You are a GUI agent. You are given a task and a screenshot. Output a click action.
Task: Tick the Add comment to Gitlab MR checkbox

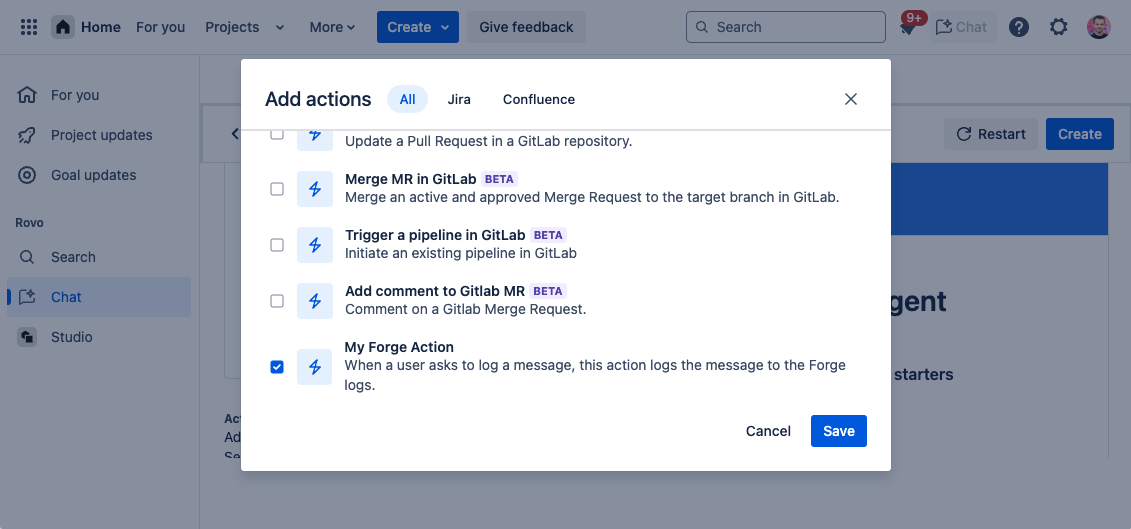(x=277, y=301)
